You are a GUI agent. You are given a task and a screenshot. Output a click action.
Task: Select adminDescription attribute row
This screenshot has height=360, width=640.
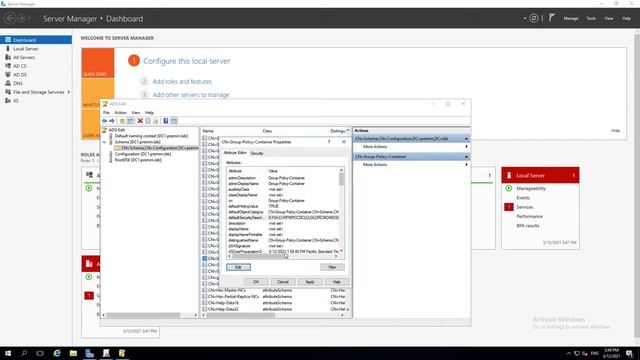click(284, 178)
